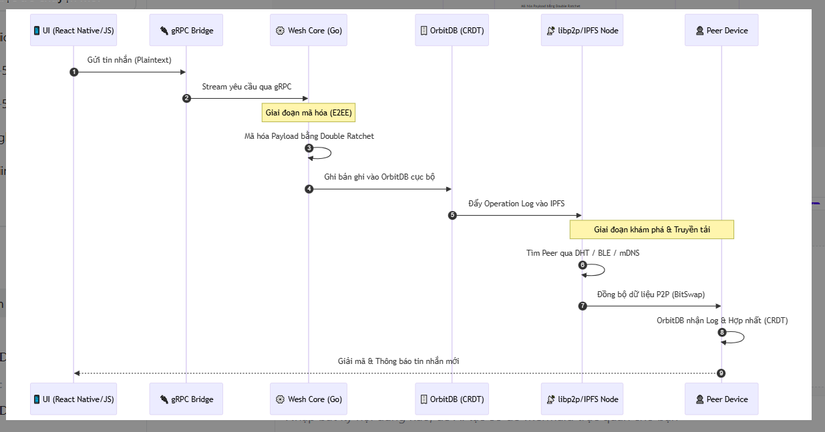The height and width of the screenshot is (432, 825).
Task: Click the gear icon in the bottom Wesh Core (Go) box
Action: tap(280, 399)
